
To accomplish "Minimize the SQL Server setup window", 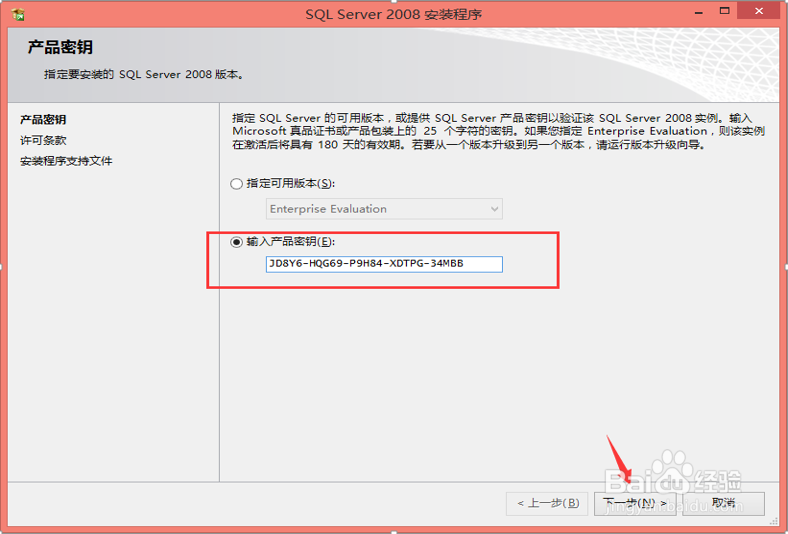I will [x=699, y=12].
